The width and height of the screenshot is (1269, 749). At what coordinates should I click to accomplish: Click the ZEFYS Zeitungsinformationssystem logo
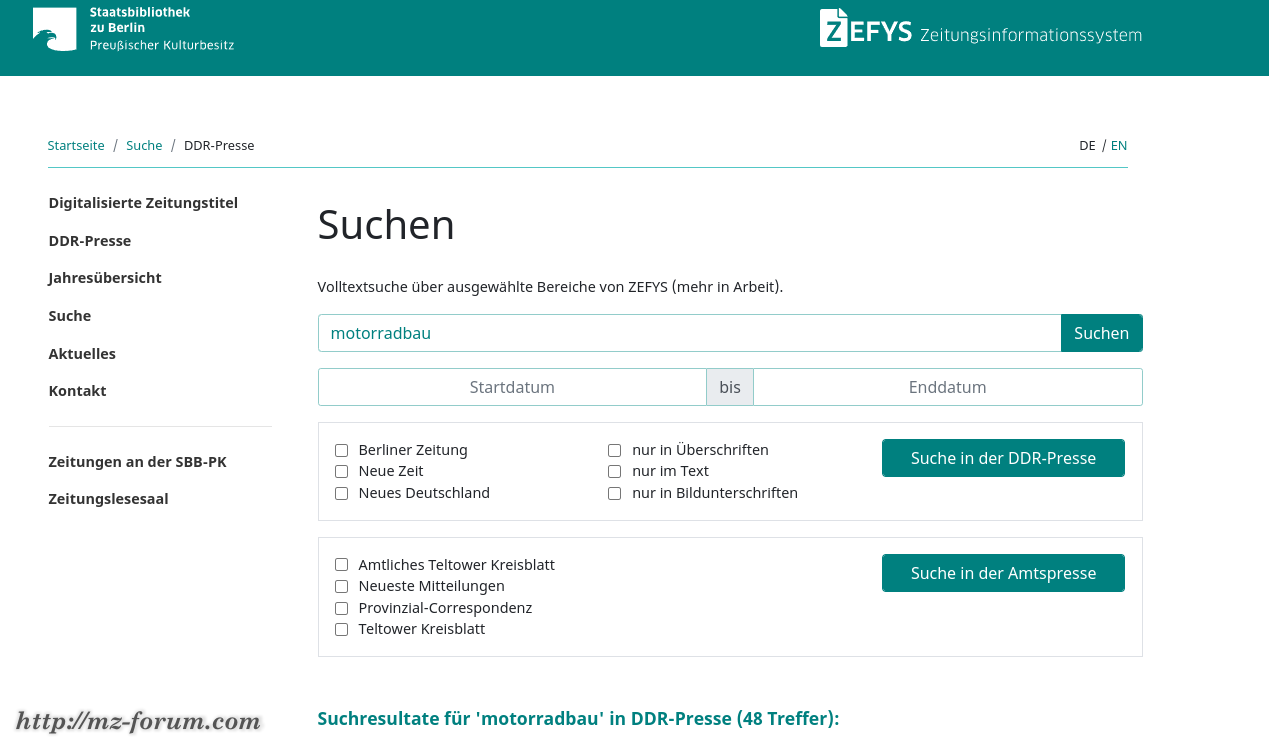980,30
